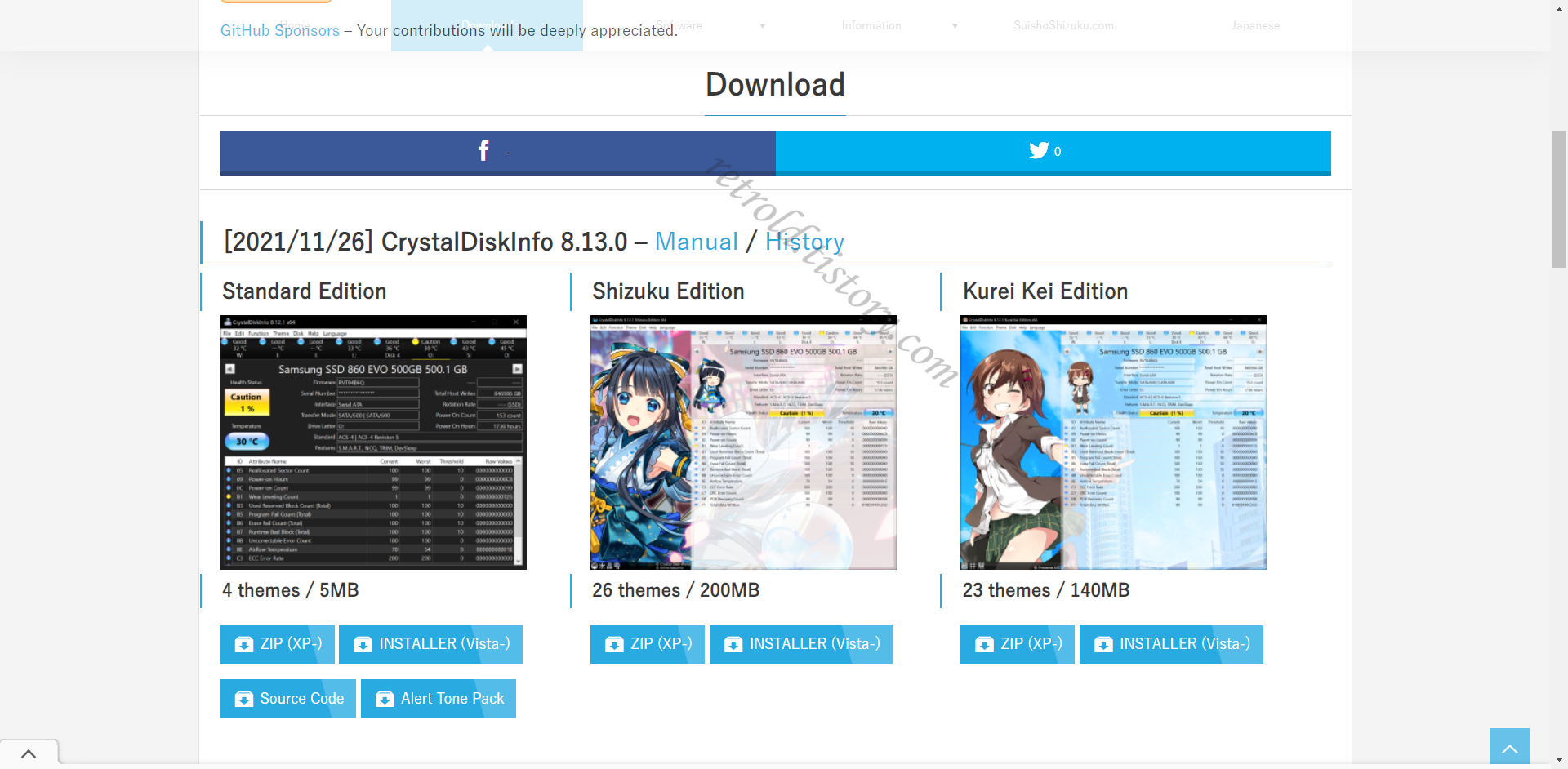Click the blue scroll-to-top arrow button
This screenshot has width=1568, height=769.
pos(1510,747)
